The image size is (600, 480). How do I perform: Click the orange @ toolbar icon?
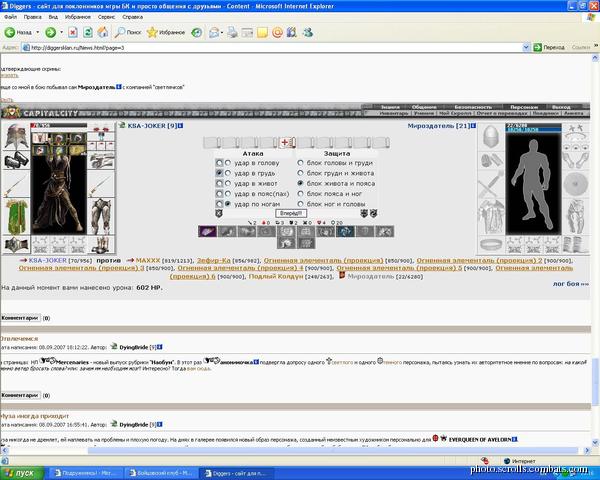click(x=277, y=33)
